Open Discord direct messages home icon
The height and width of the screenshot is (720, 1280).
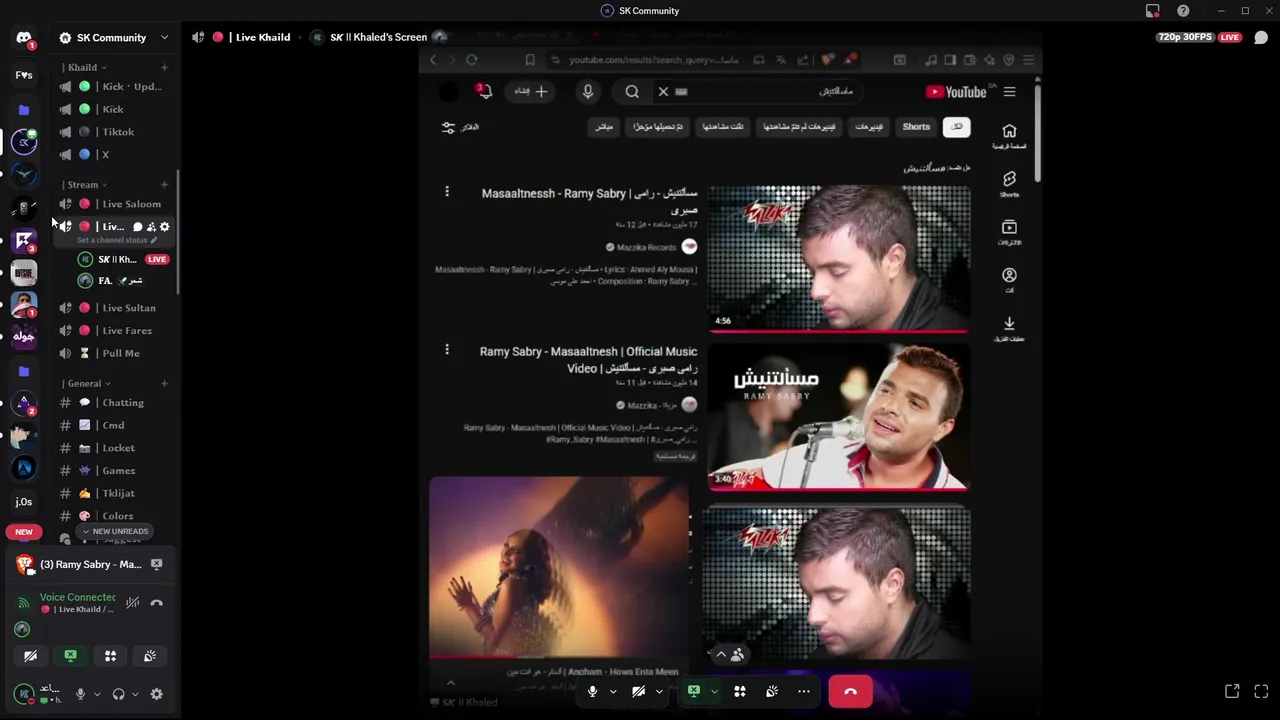[24, 38]
